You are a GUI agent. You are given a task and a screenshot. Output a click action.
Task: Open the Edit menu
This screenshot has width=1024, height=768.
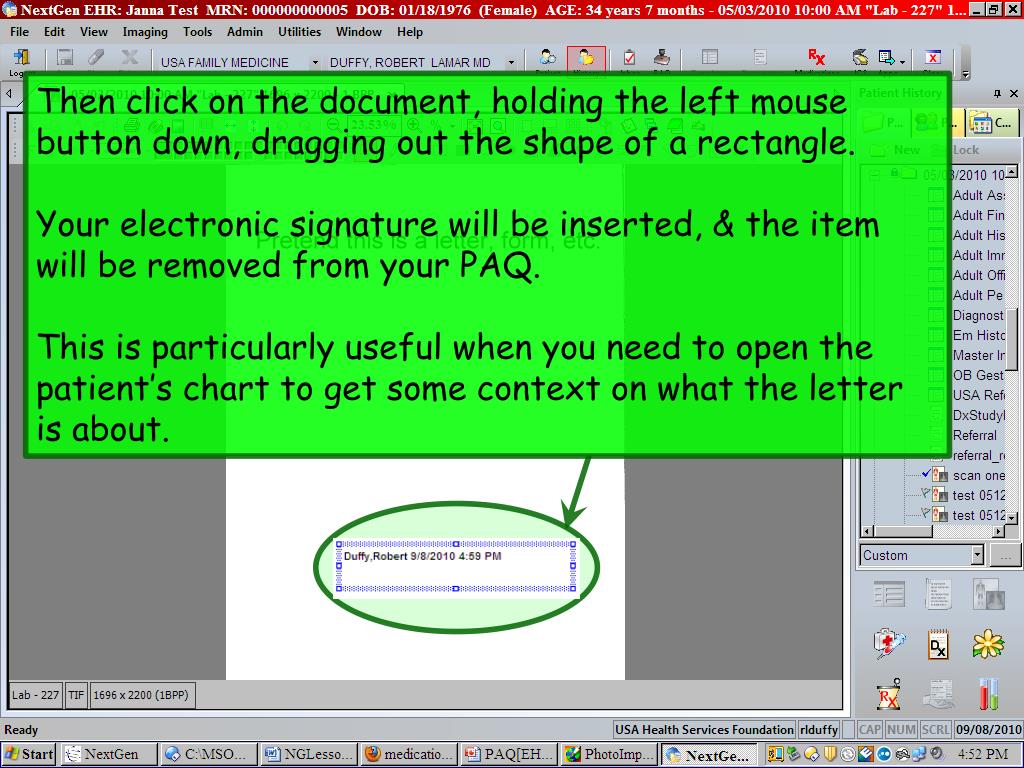54,31
